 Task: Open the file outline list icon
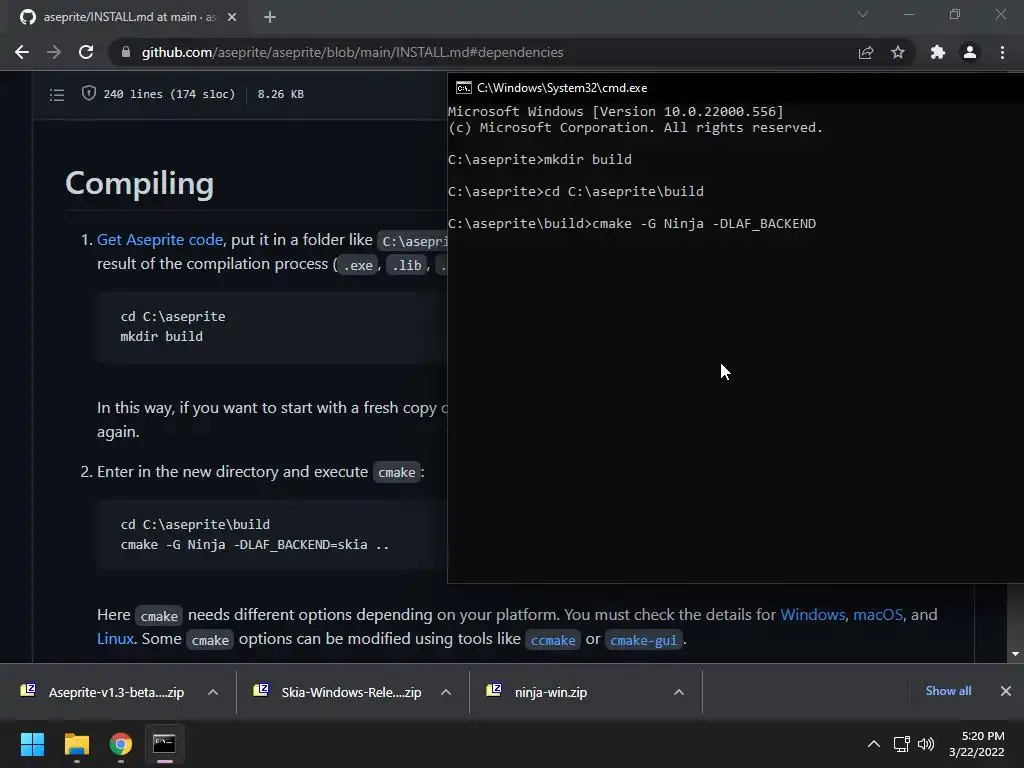57,95
